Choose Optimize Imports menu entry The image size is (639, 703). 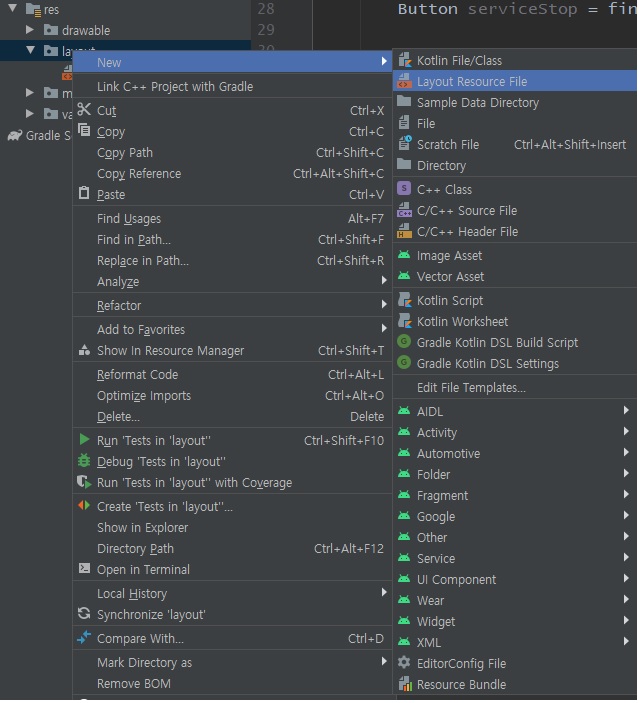click(232, 395)
